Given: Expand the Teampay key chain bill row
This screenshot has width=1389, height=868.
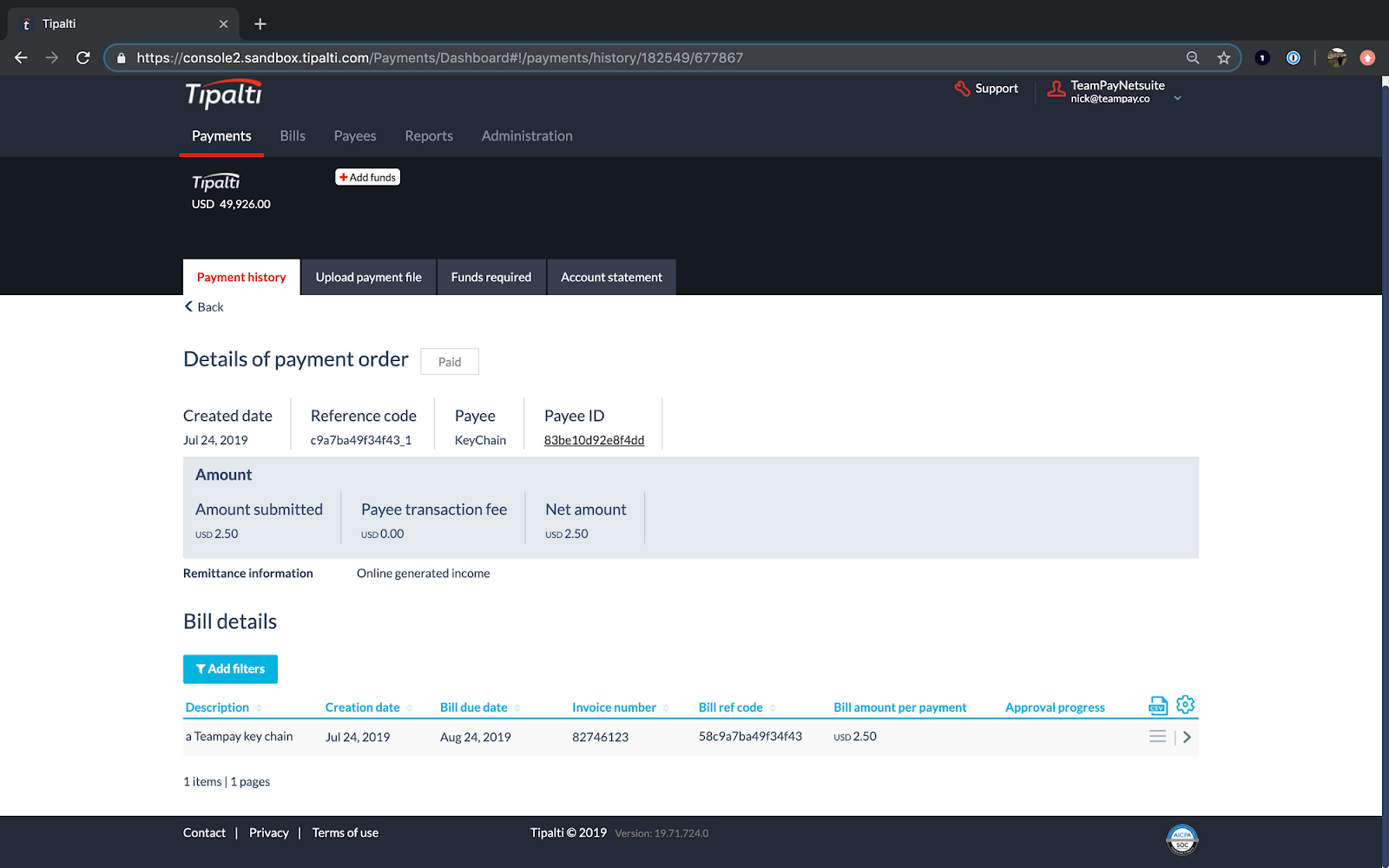Looking at the screenshot, I should pos(1188,737).
